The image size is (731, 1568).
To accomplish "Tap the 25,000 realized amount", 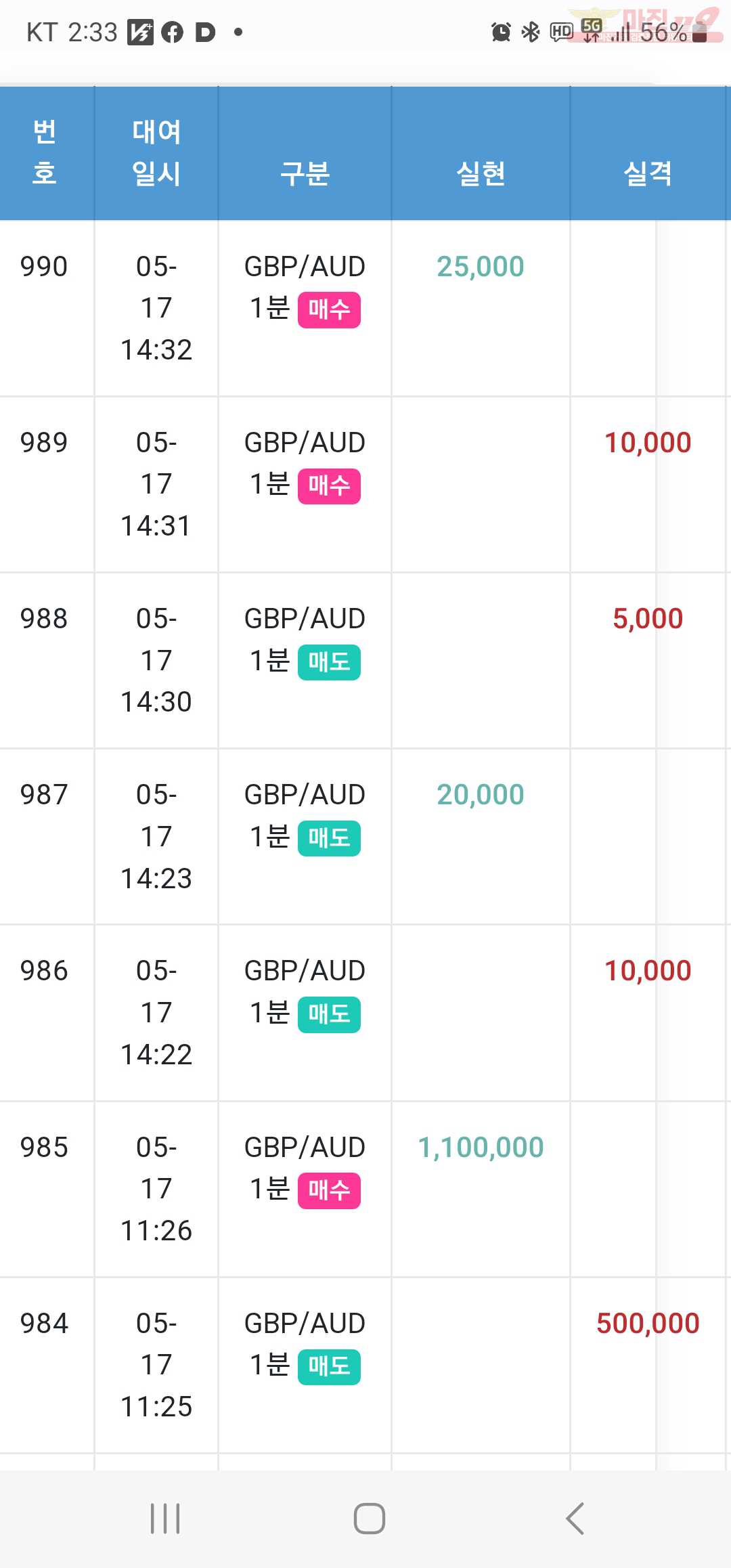I will click(x=481, y=267).
